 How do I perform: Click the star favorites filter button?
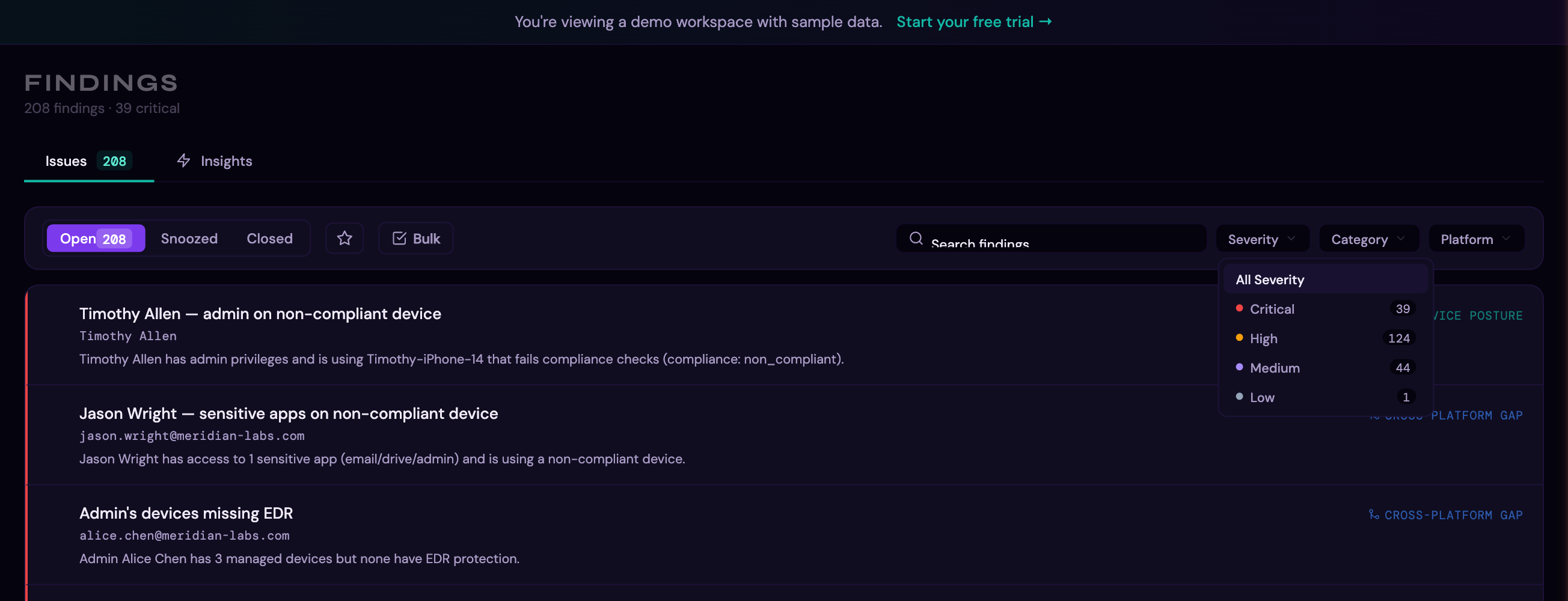click(x=345, y=239)
